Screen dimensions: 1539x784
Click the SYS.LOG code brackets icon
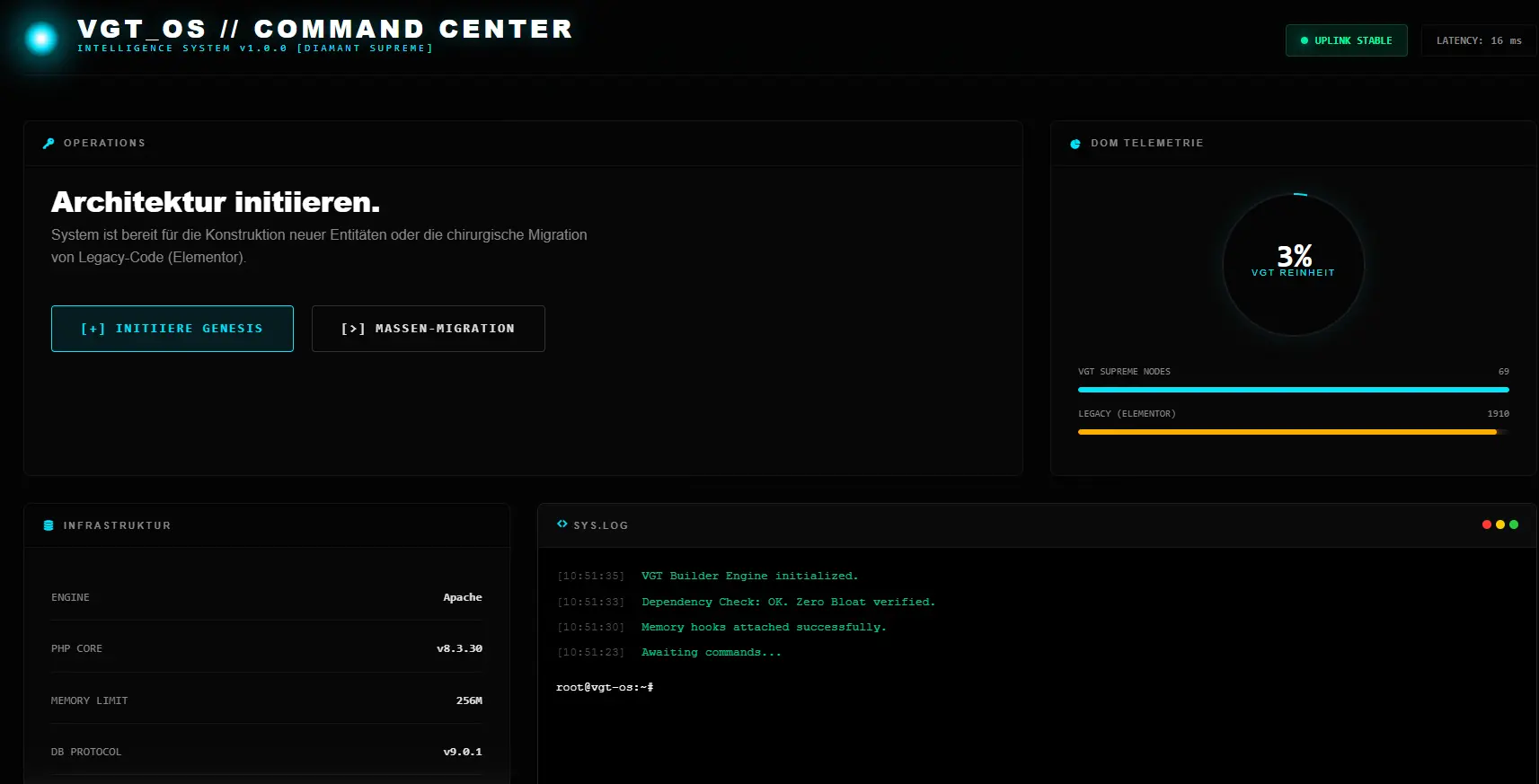click(x=562, y=524)
